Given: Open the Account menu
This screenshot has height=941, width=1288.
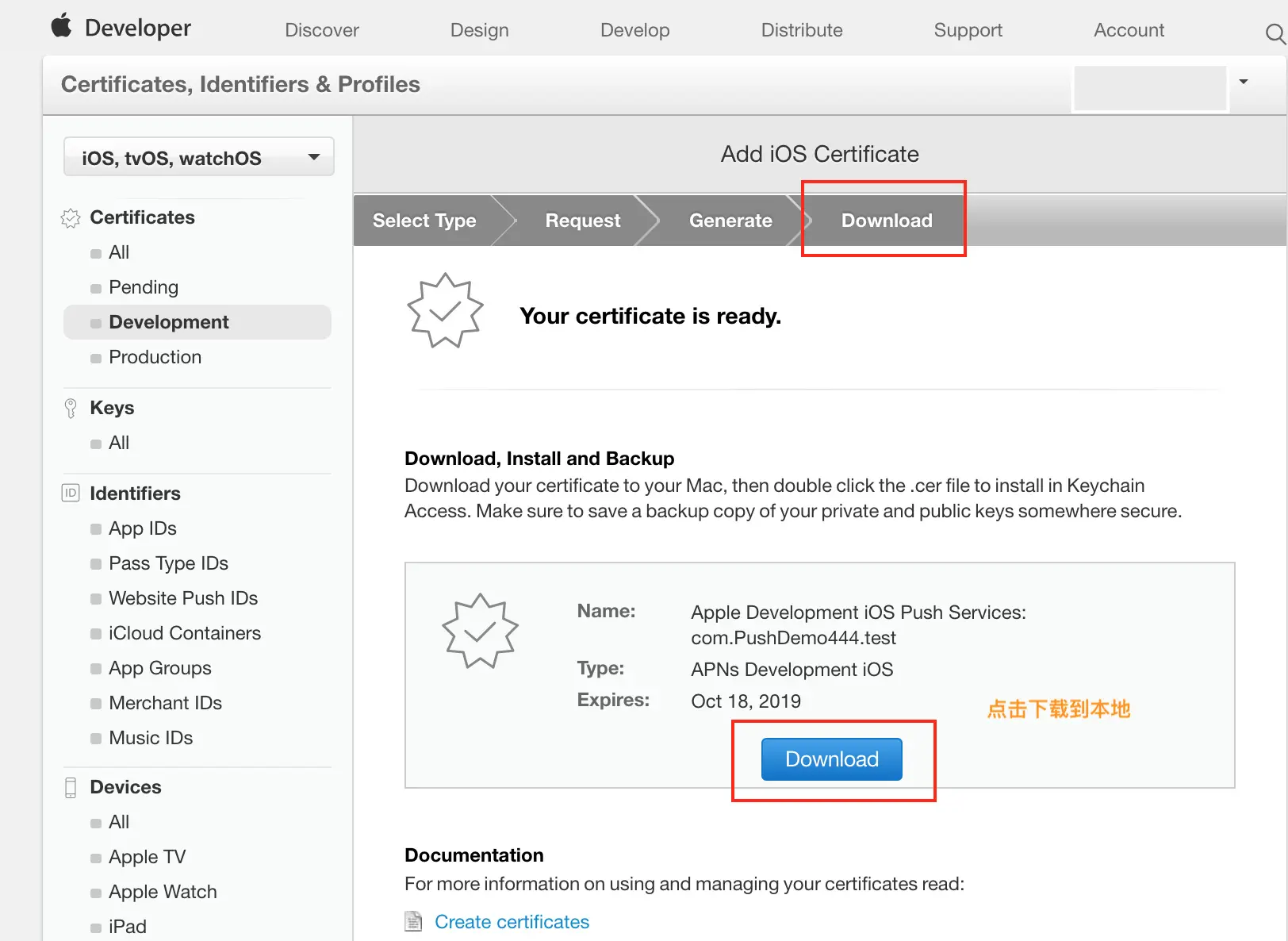Looking at the screenshot, I should (x=1129, y=30).
